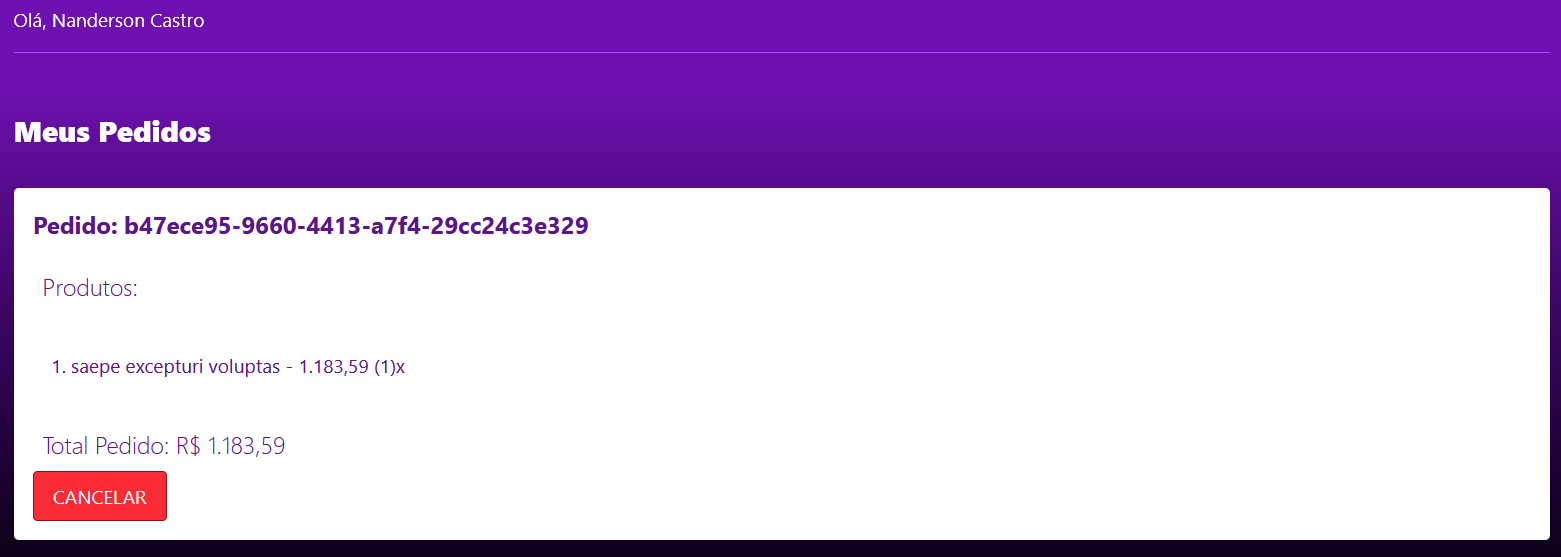1561x557 pixels.
Task: Click the word "voluptas" in the product line
Action: point(243,367)
